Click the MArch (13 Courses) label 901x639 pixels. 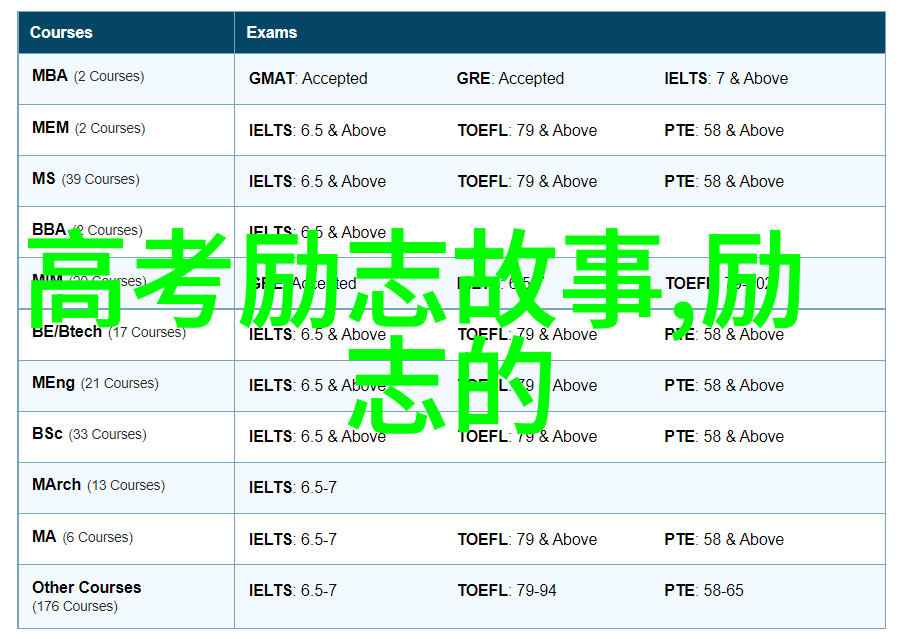(x=98, y=485)
